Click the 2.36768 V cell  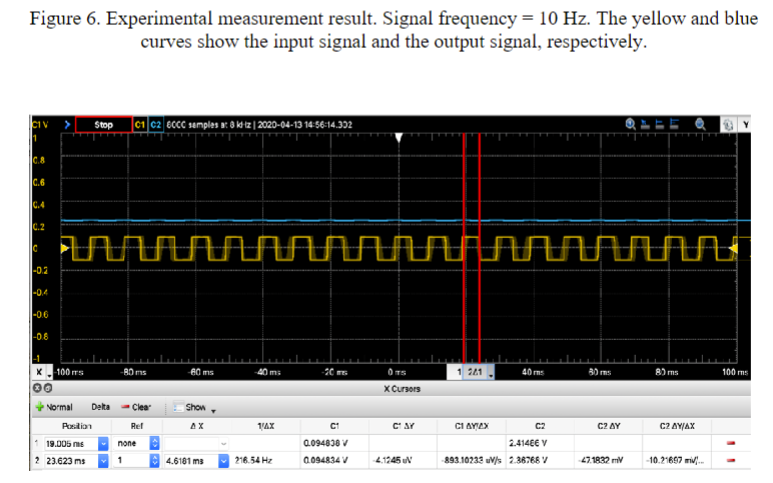point(527,460)
